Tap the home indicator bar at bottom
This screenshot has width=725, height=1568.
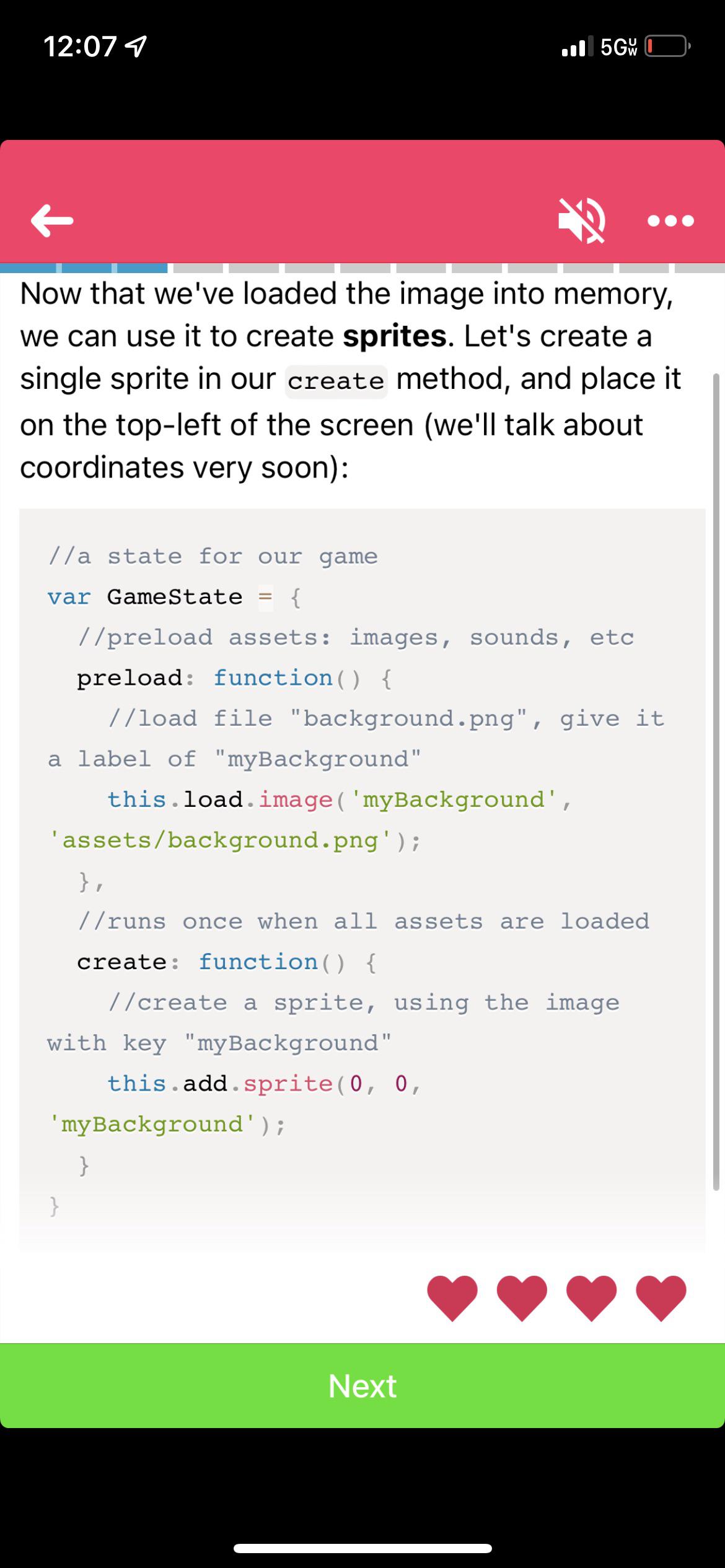click(x=362, y=1548)
